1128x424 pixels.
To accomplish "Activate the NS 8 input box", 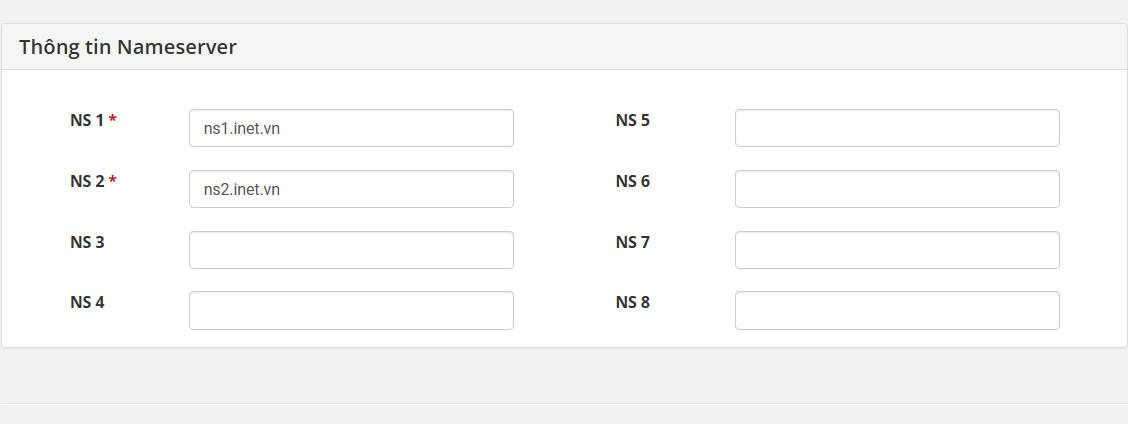I will point(897,310).
